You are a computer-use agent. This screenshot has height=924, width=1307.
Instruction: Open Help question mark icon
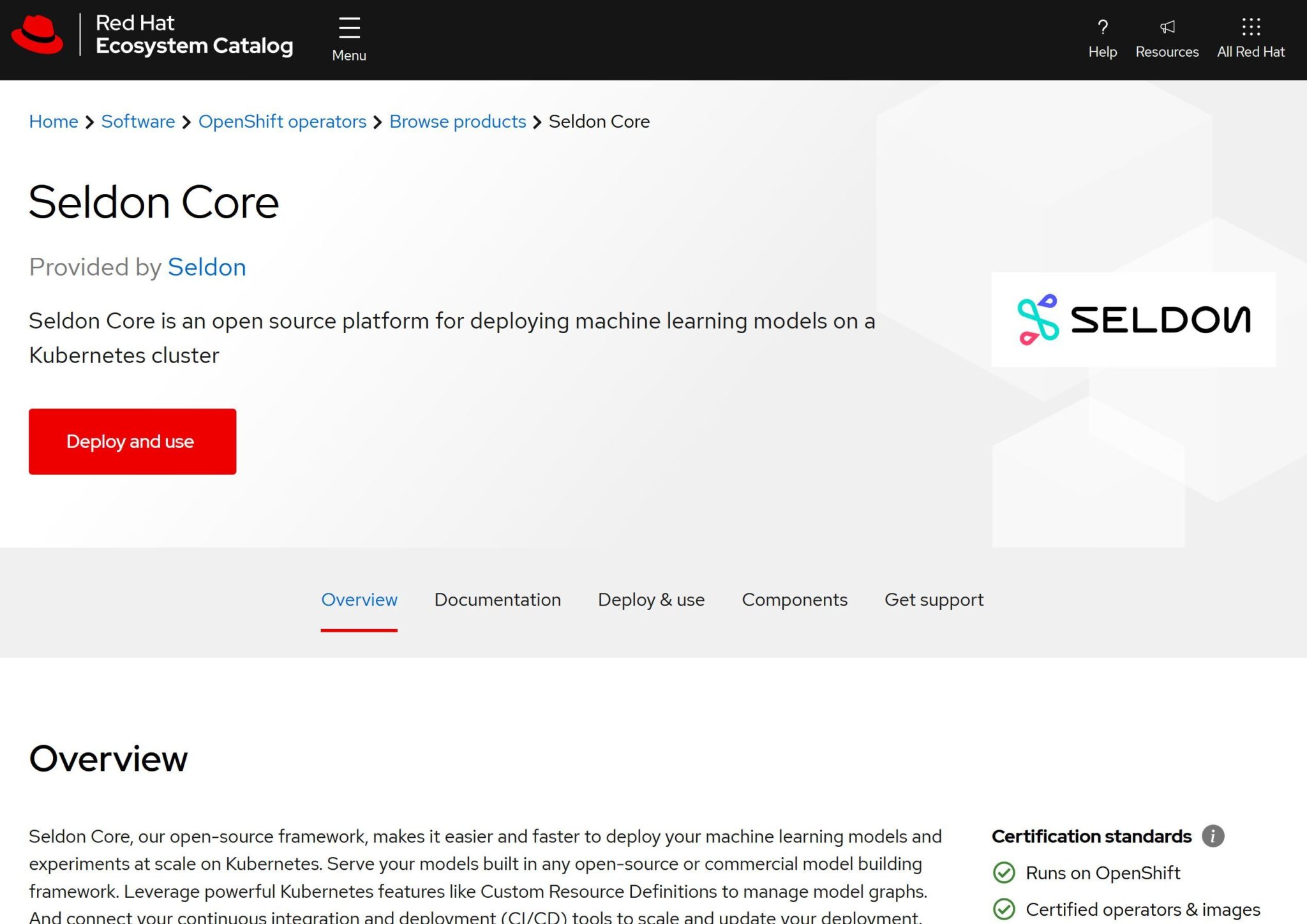click(1102, 27)
